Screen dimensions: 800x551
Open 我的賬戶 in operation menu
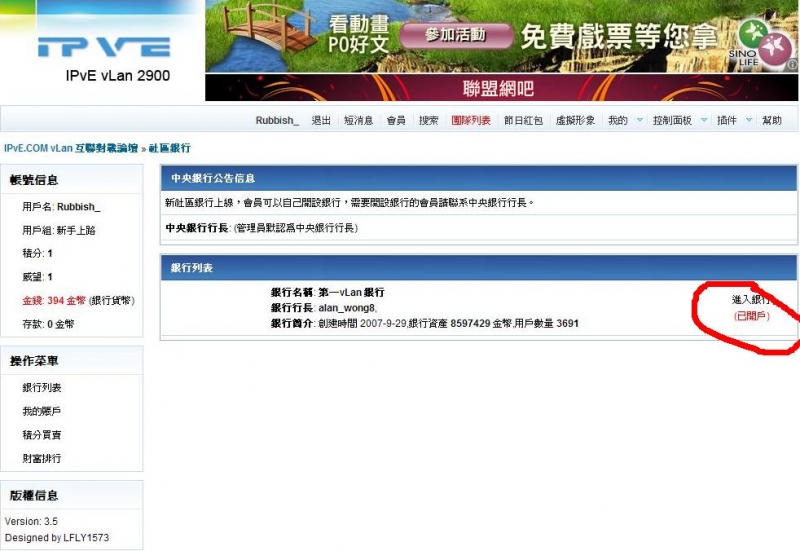[42, 411]
